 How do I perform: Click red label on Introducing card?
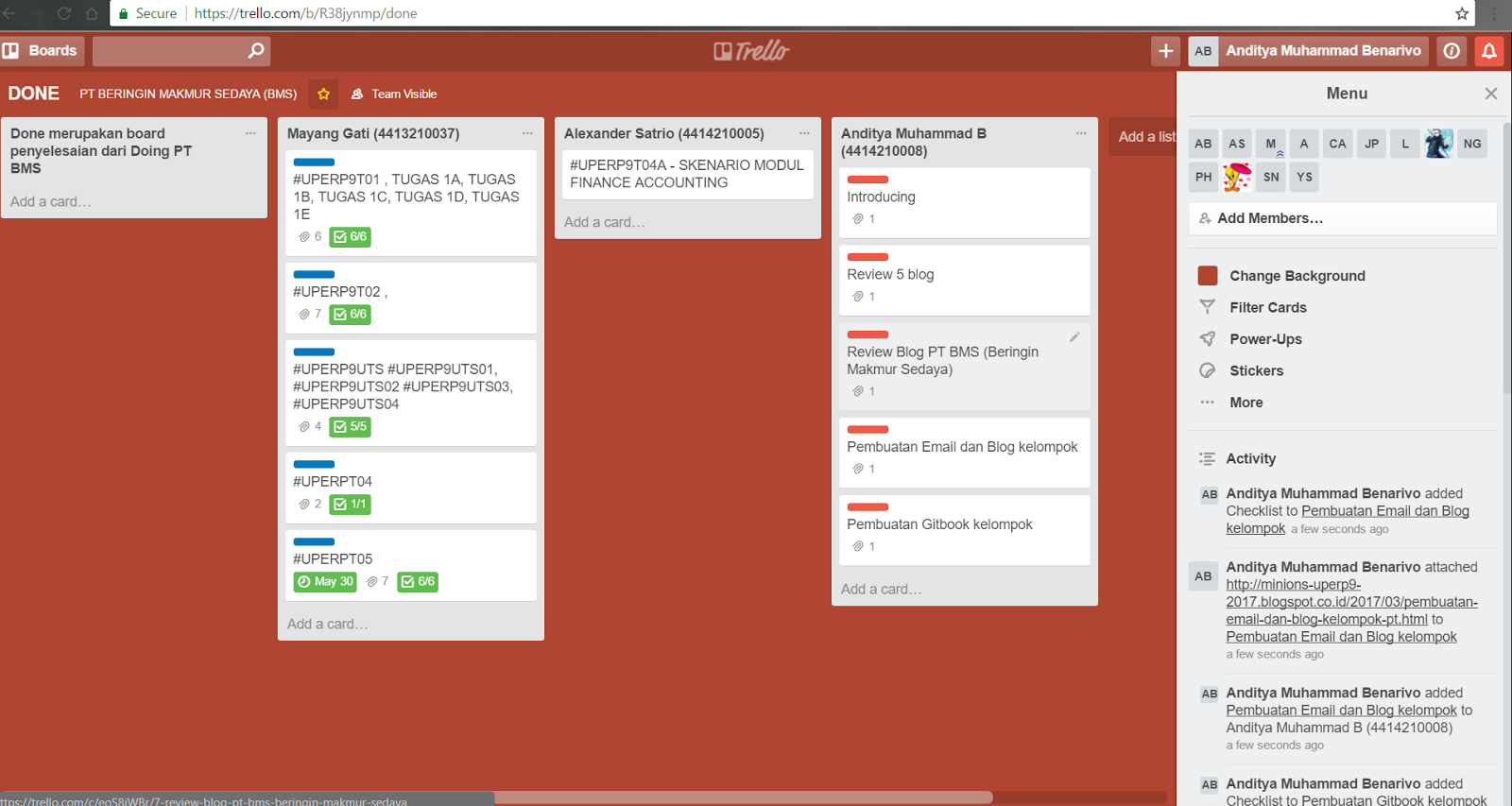[868, 180]
